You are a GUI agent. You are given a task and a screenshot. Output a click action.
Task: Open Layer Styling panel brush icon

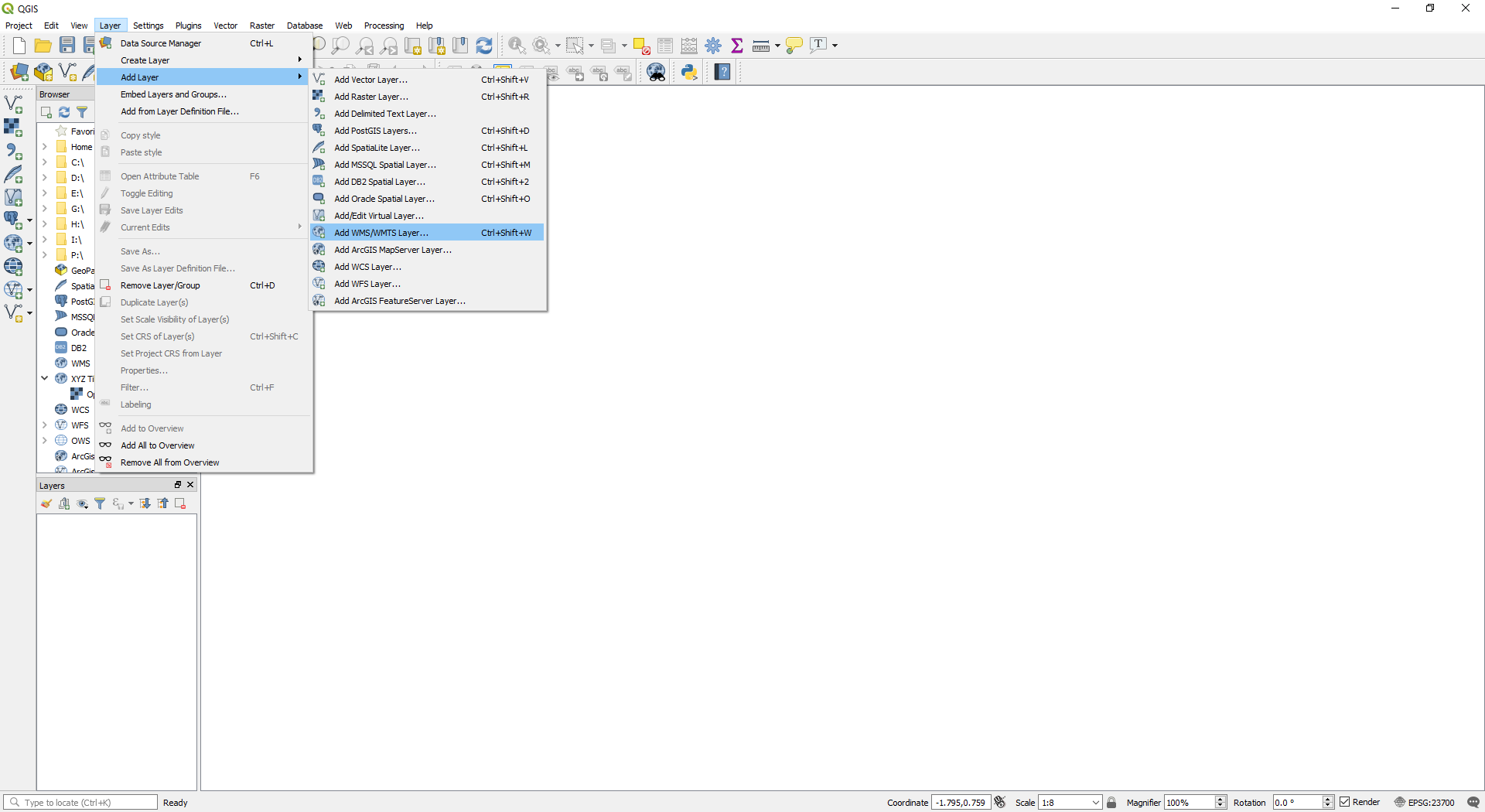46,503
